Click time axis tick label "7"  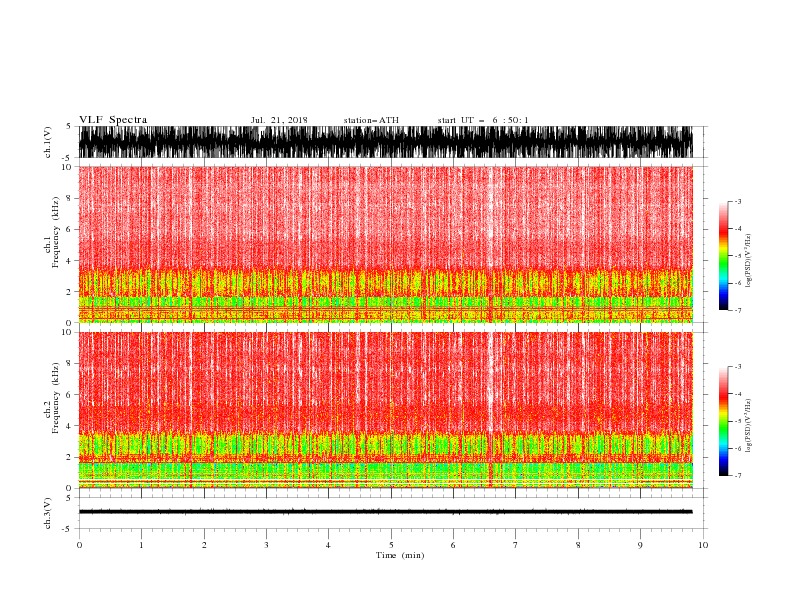coord(516,545)
